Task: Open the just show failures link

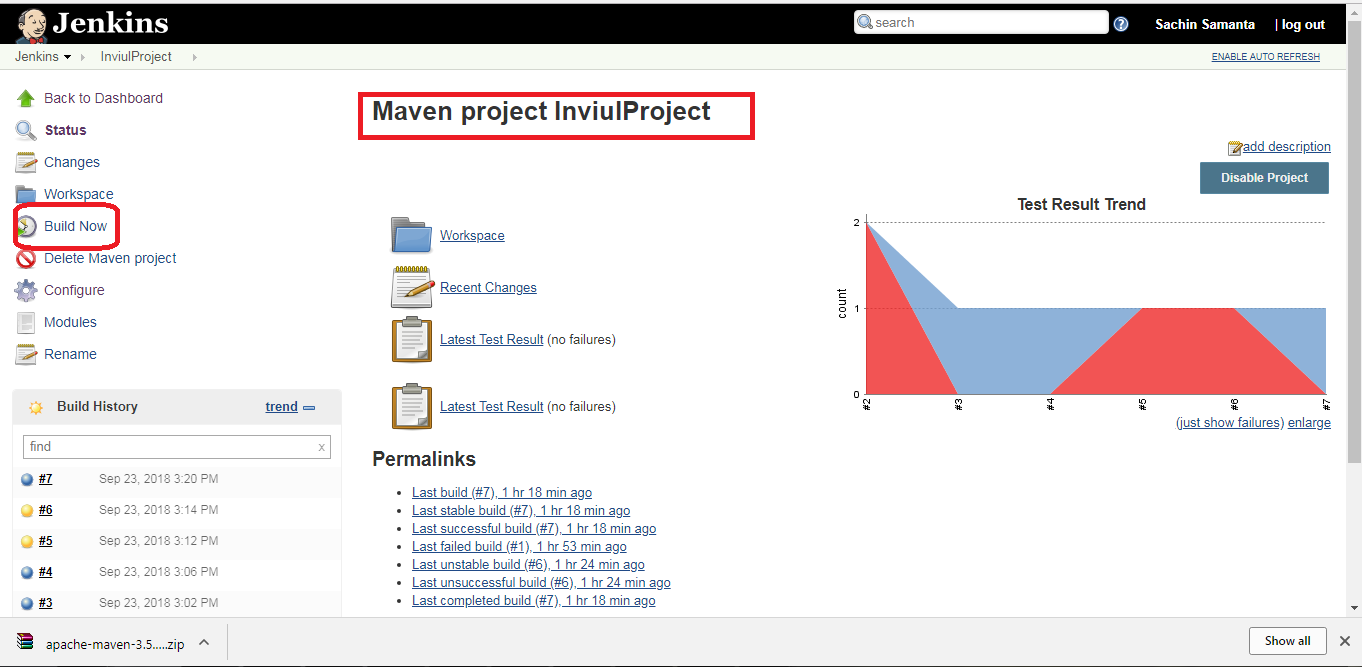Action: (x=1230, y=423)
